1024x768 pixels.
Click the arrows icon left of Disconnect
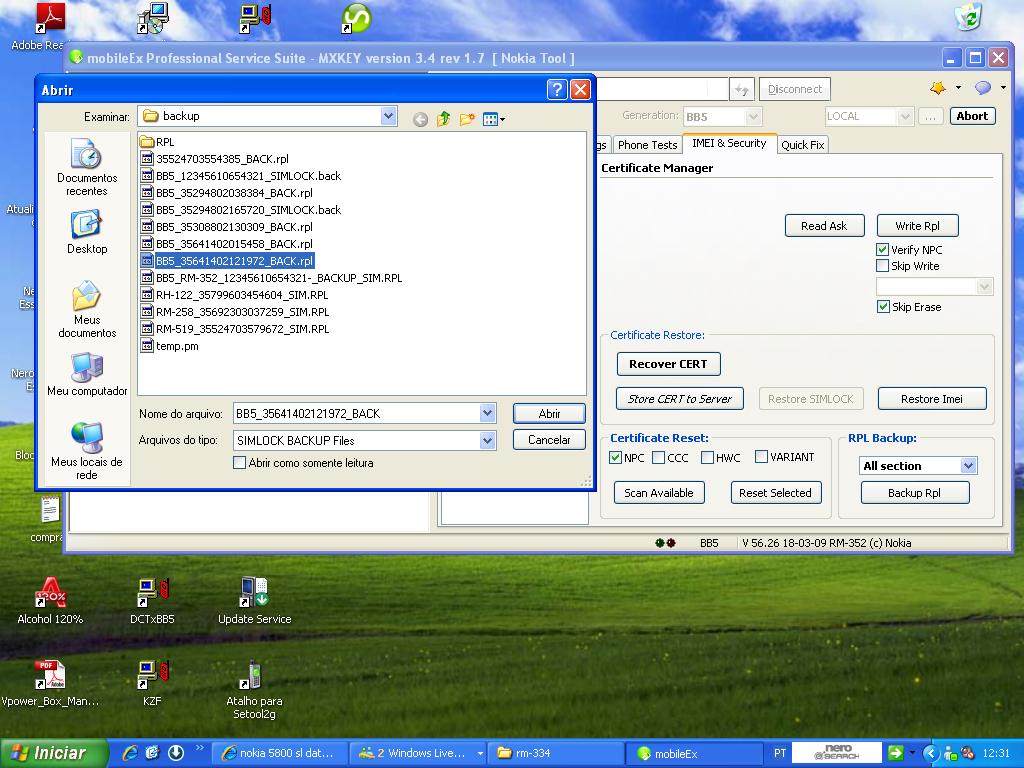click(741, 89)
